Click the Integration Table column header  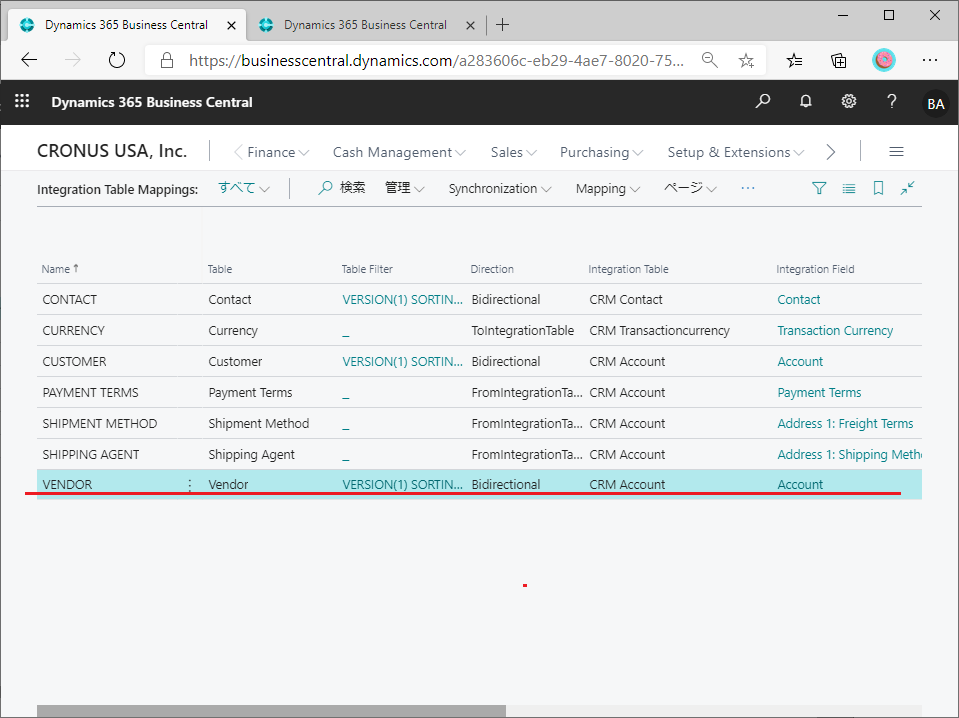pos(628,269)
